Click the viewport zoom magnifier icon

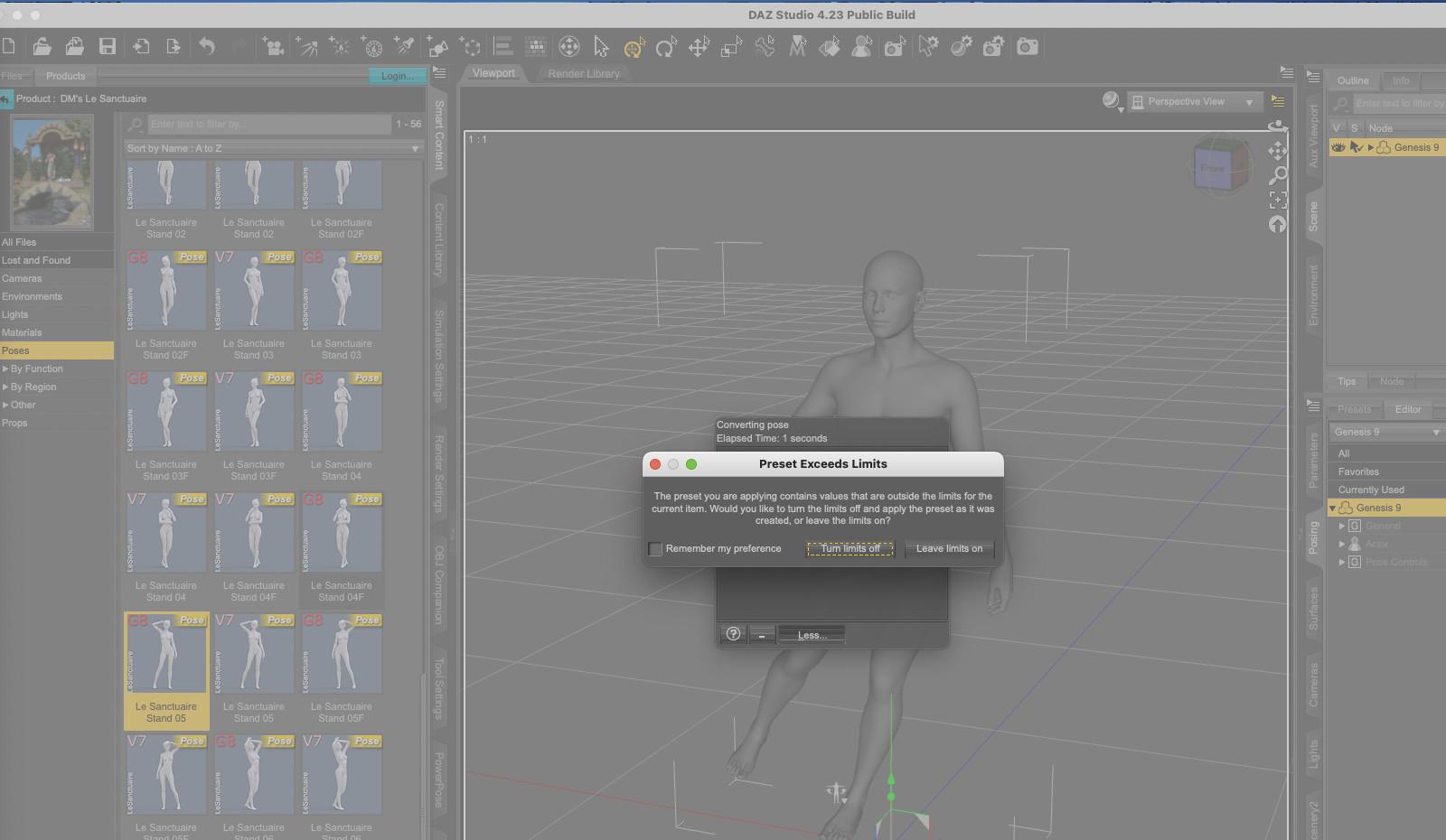(1278, 174)
